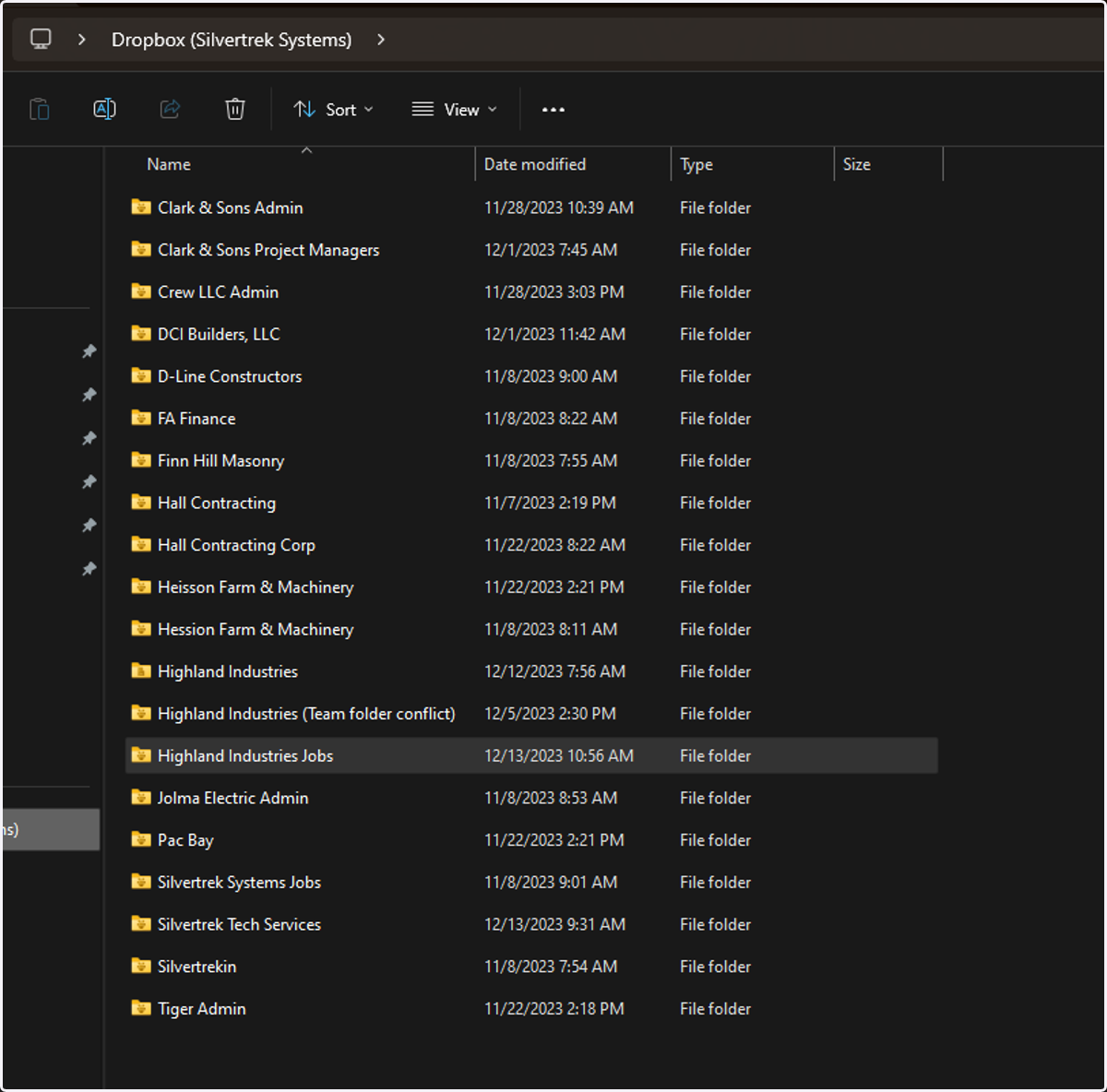Click the date 11/22/2023 2:18 PM
The height and width of the screenshot is (1092, 1107).
pyautogui.click(x=553, y=1009)
